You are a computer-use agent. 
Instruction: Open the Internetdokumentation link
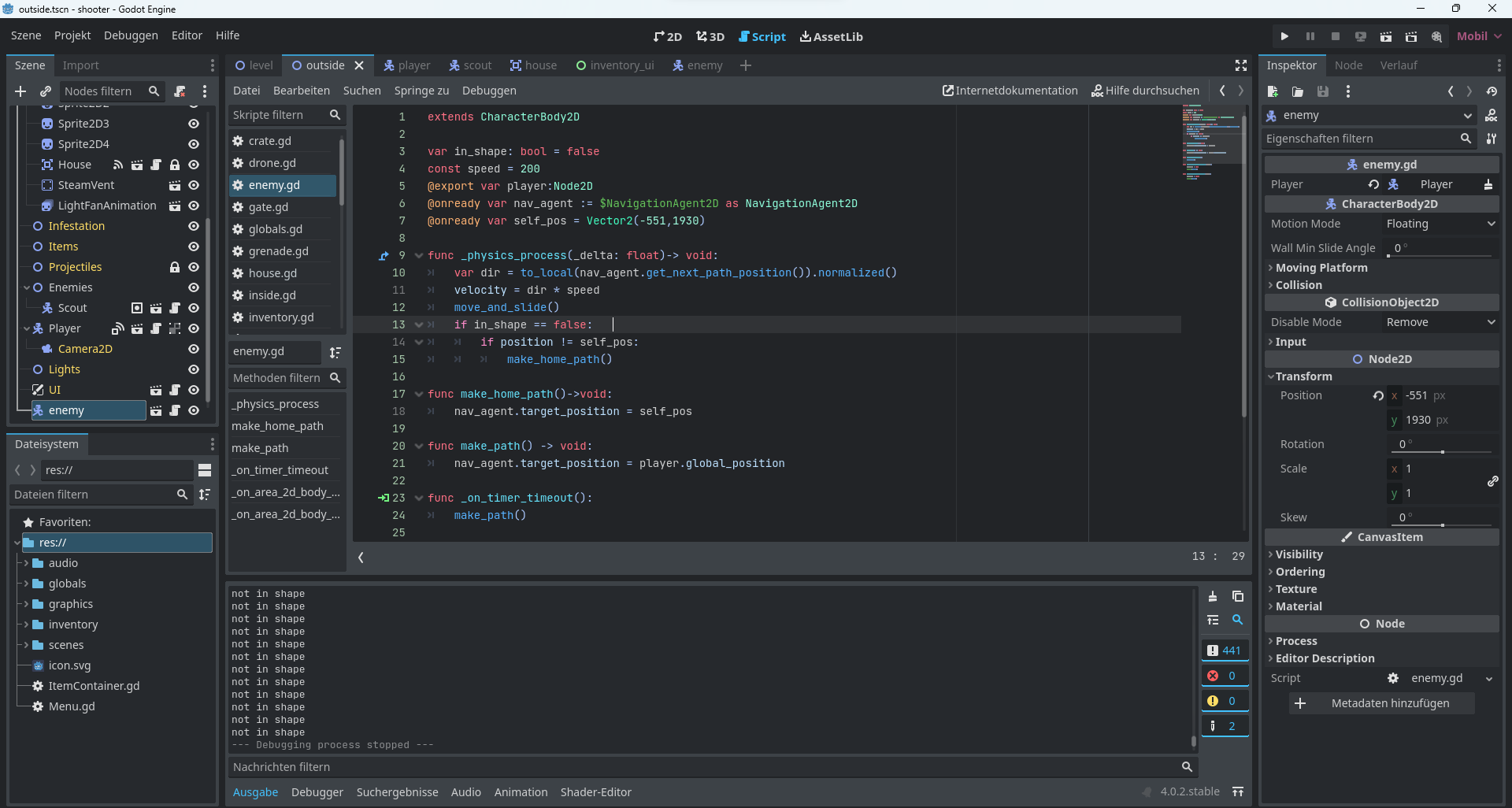1010,91
